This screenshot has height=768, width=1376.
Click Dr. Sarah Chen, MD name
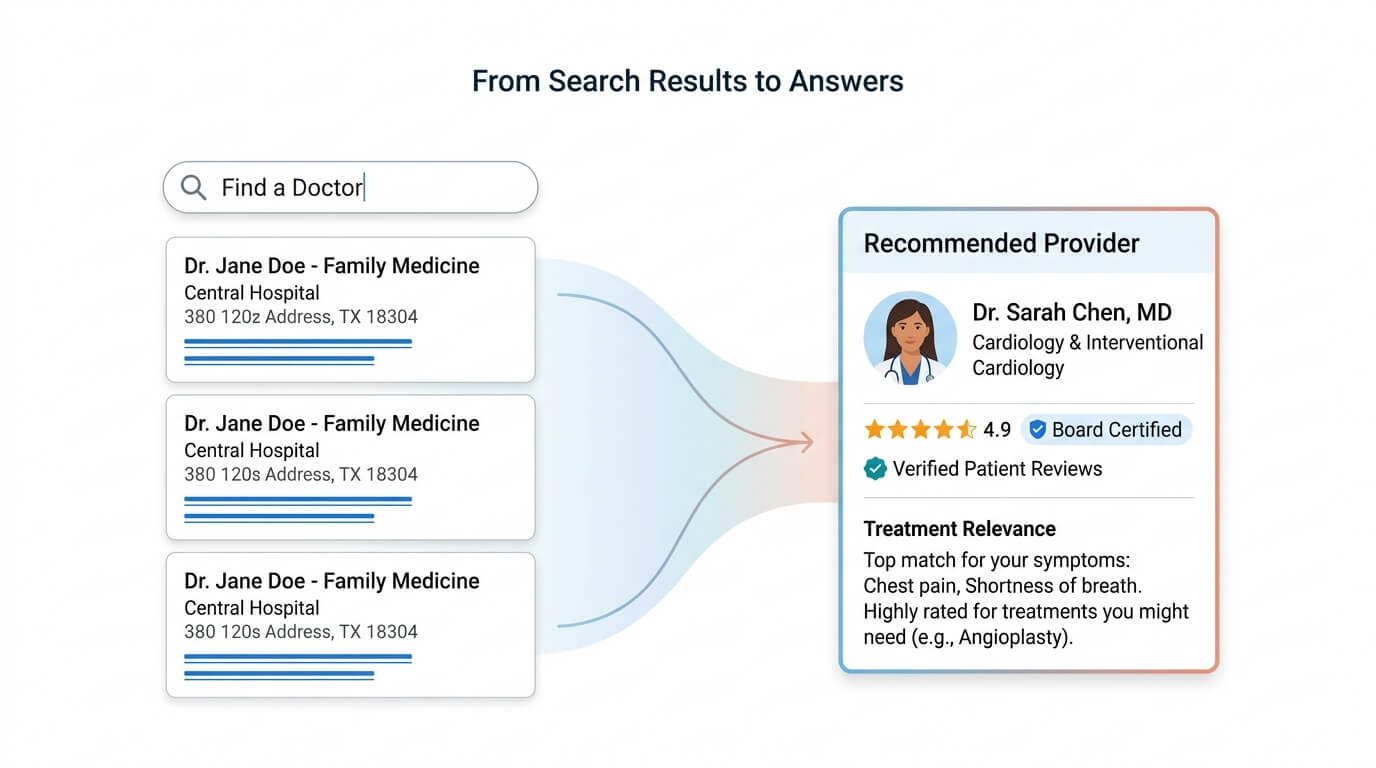pos(1072,312)
